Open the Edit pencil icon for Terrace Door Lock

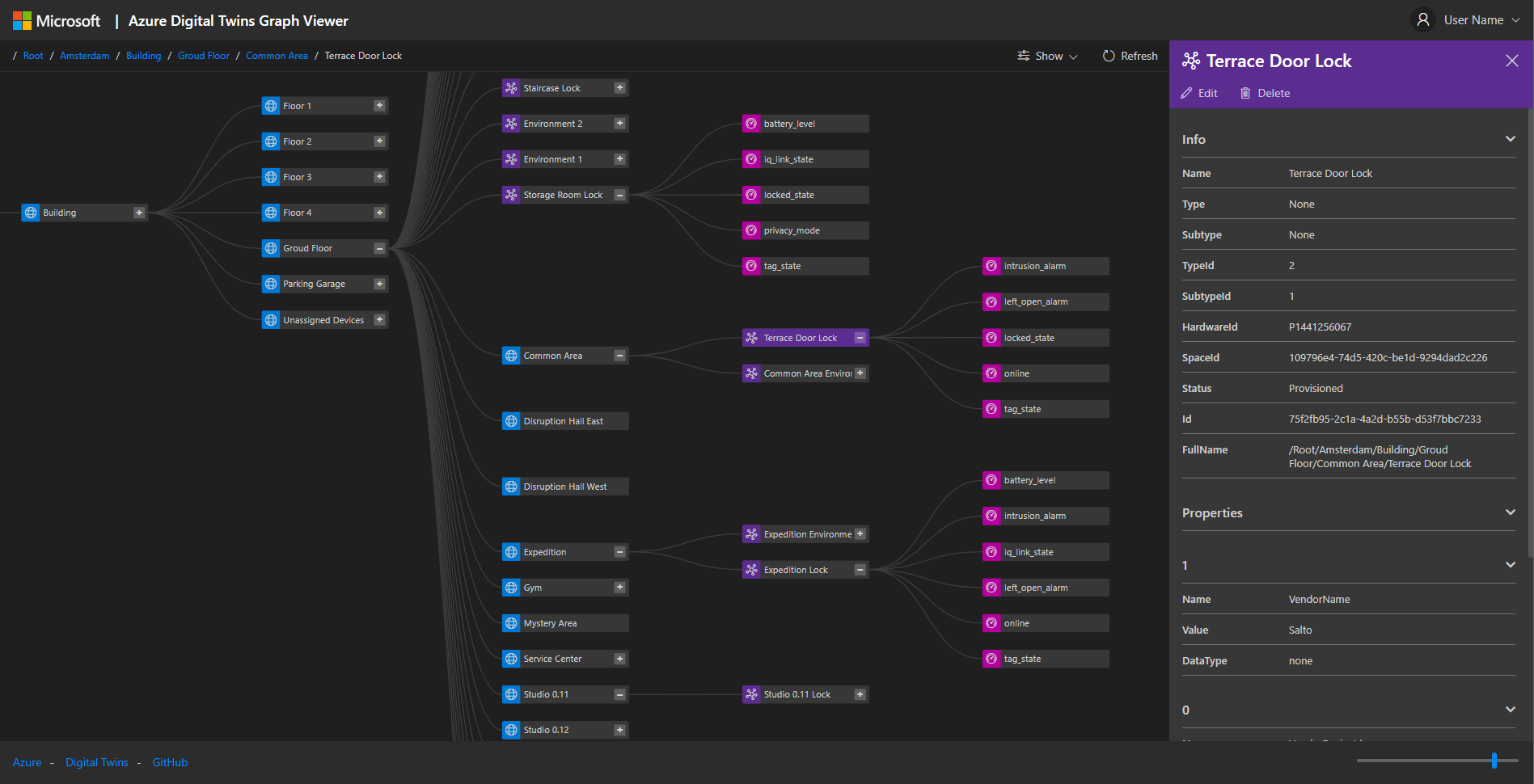coord(1186,92)
